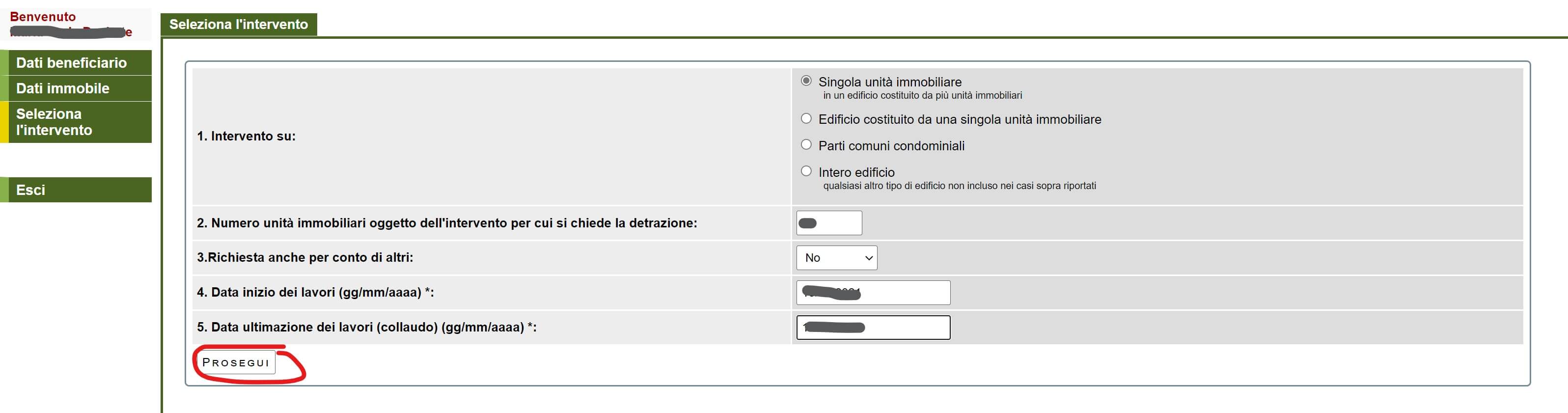
Task: Click the 'Richiesta anche per conto di altri' label
Action: pyautogui.click(x=304, y=258)
